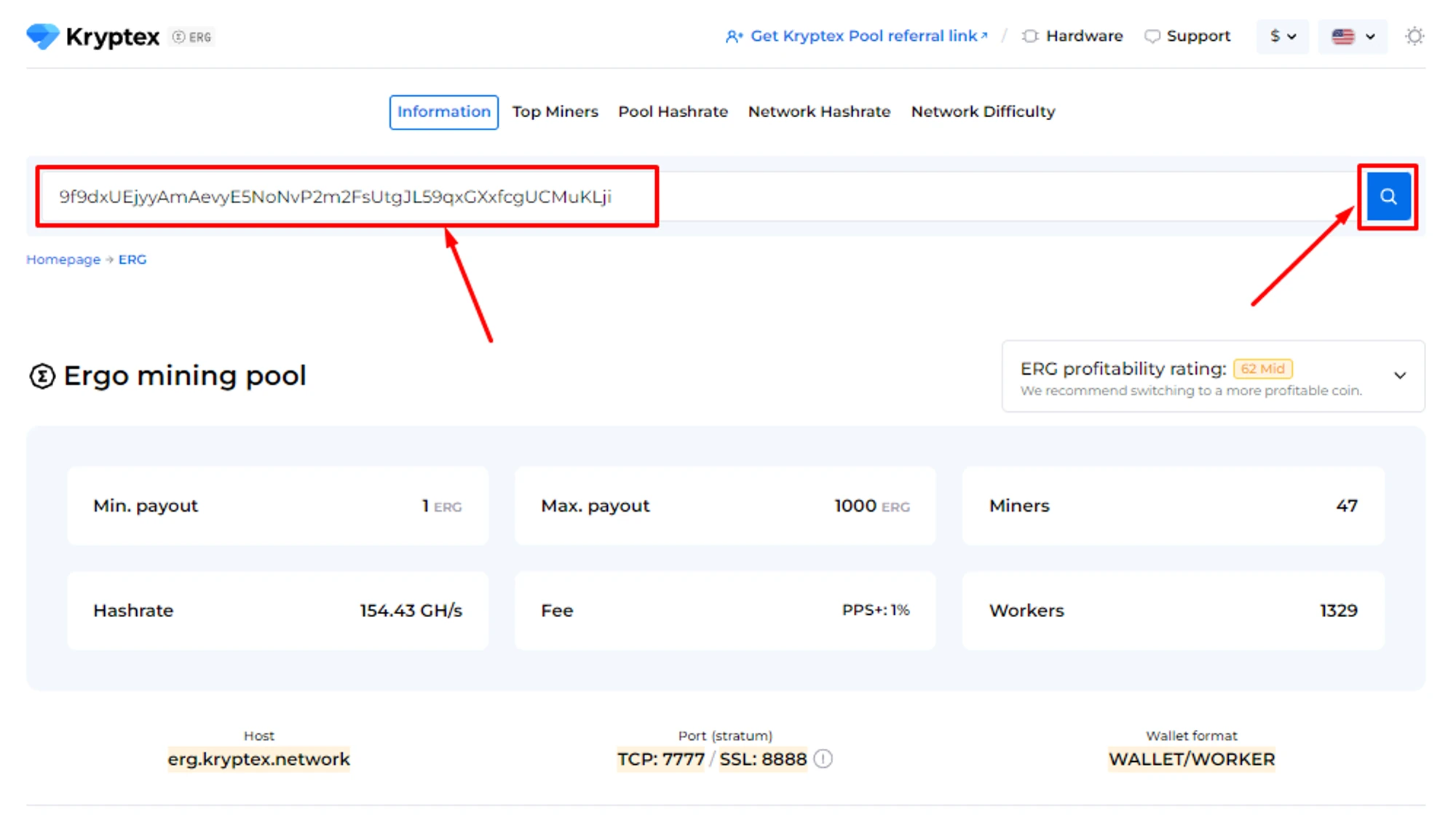This screenshot has height=823, width=1456.
Task: Click the ERG coin badge near the logo
Action: tap(193, 37)
